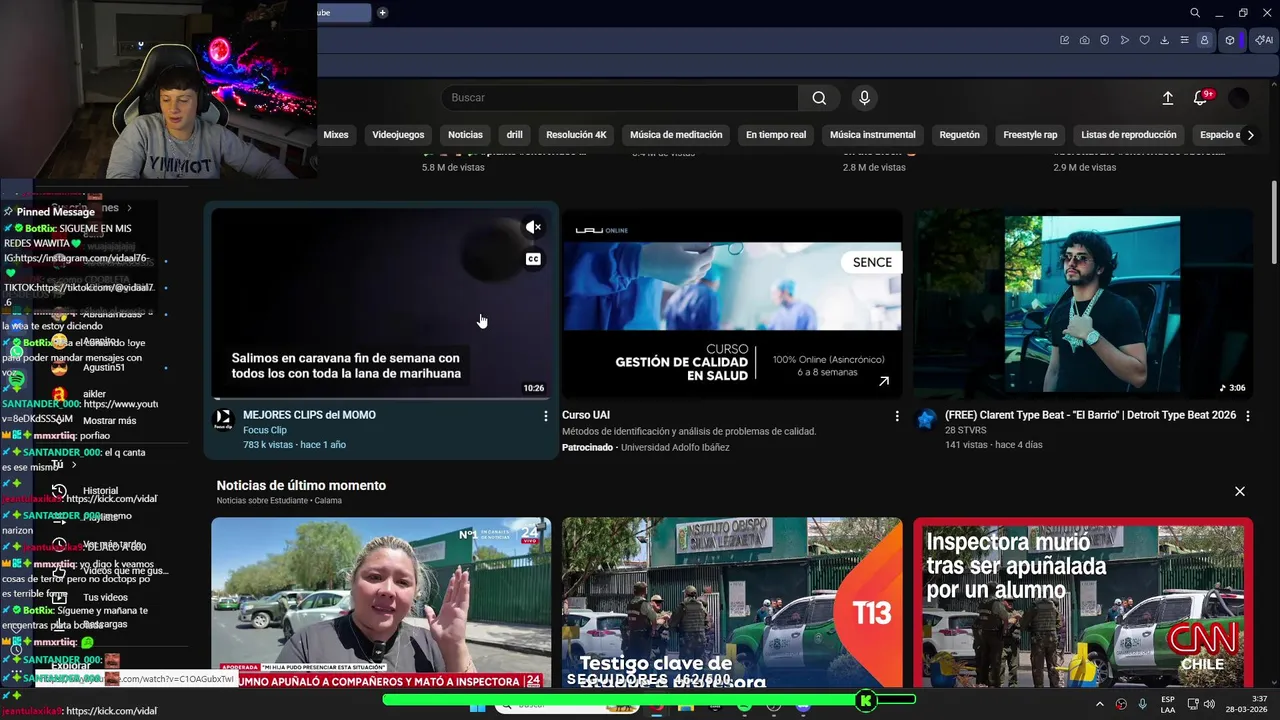Open the browser downloads icon

1165,40
